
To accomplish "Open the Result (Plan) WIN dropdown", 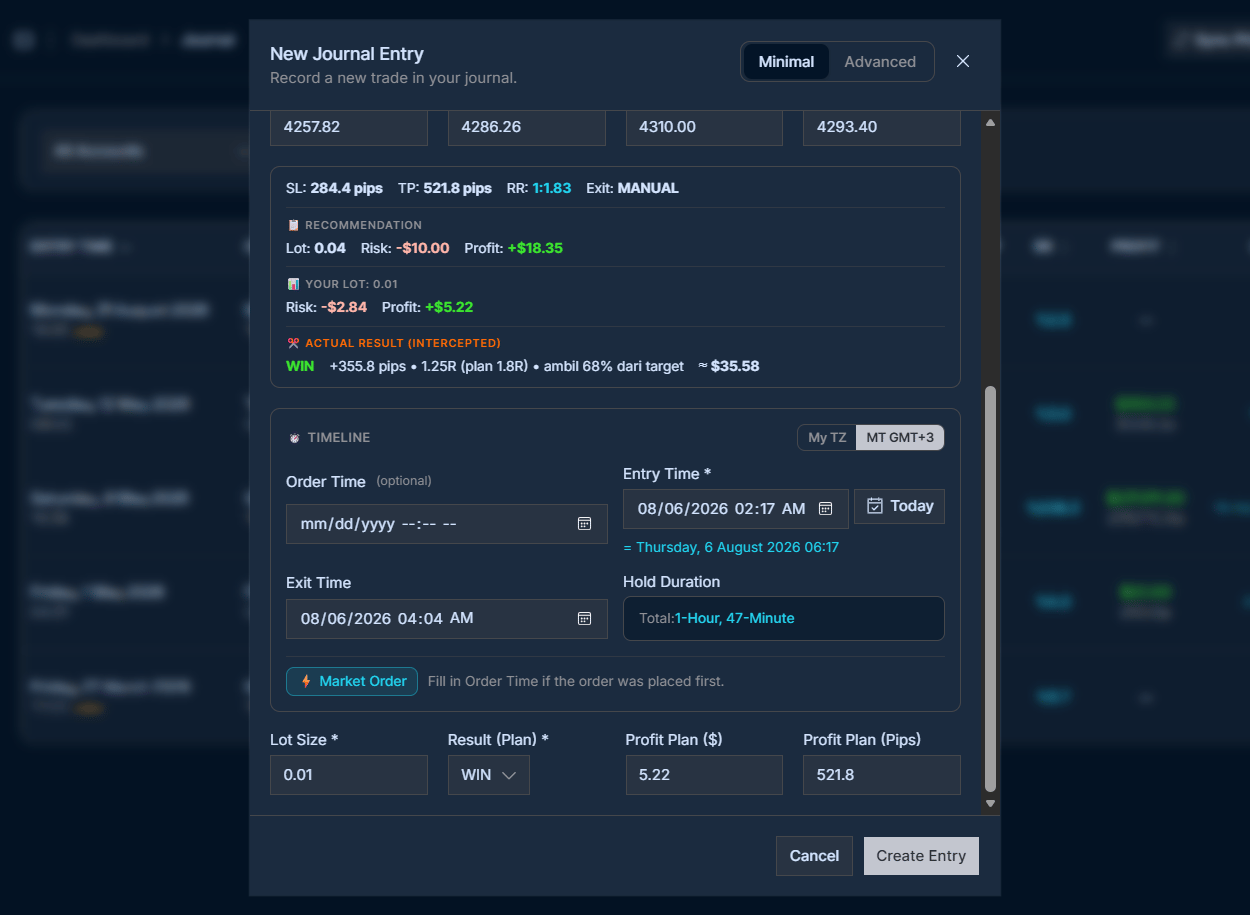I will pos(489,775).
